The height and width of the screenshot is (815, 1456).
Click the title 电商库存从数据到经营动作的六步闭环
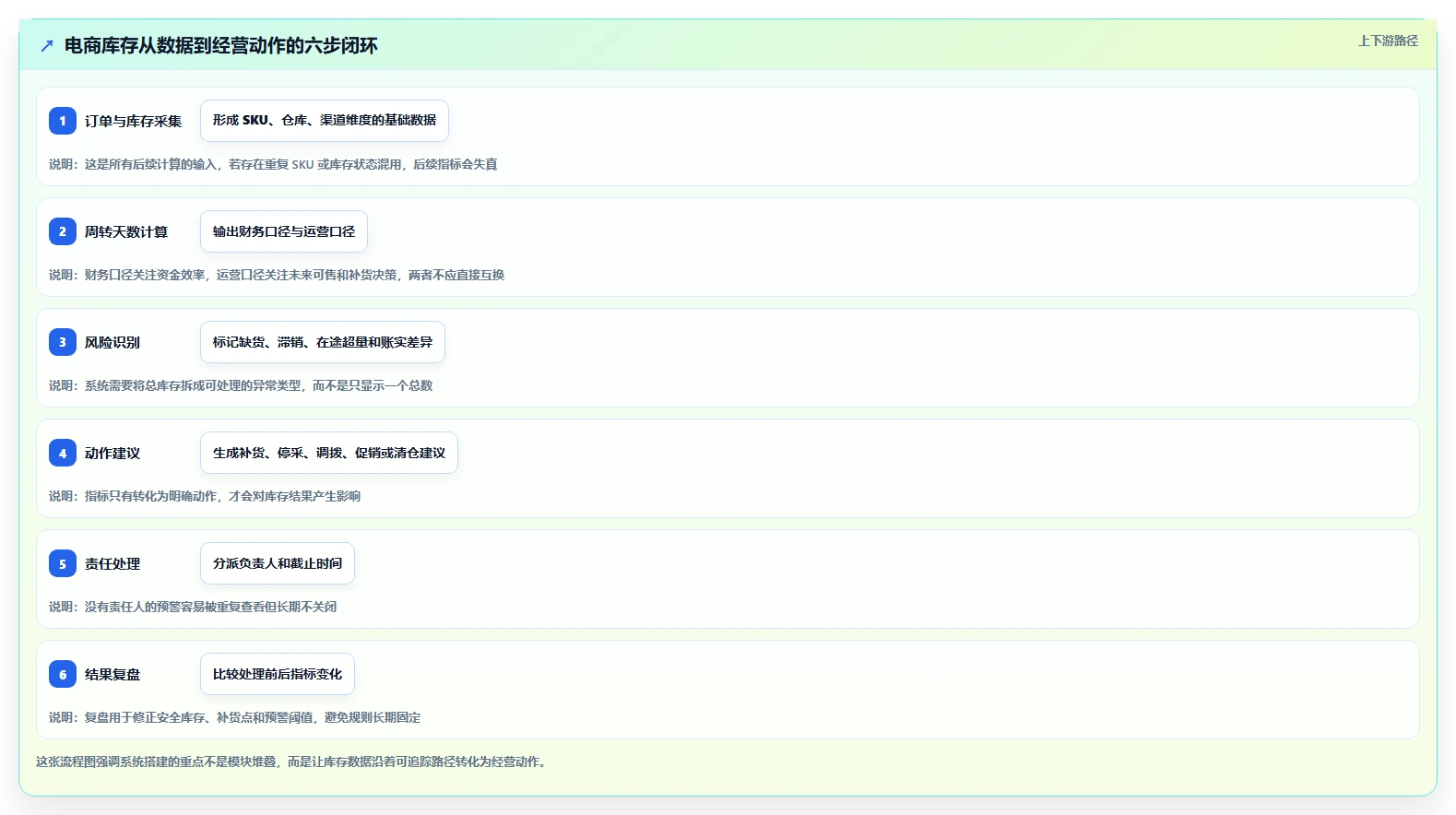[221, 45]
